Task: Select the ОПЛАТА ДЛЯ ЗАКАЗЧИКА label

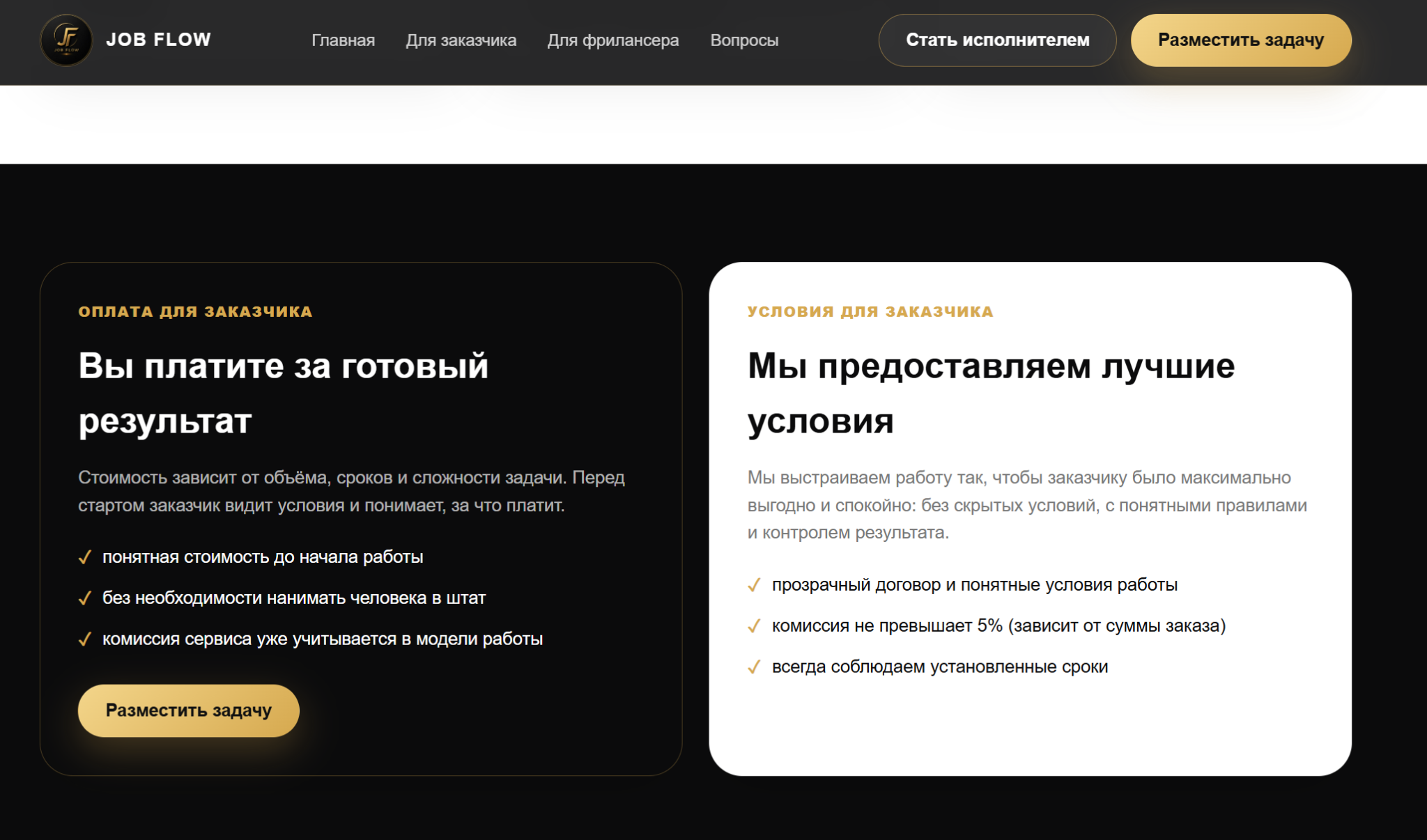Action: [195, 311]
